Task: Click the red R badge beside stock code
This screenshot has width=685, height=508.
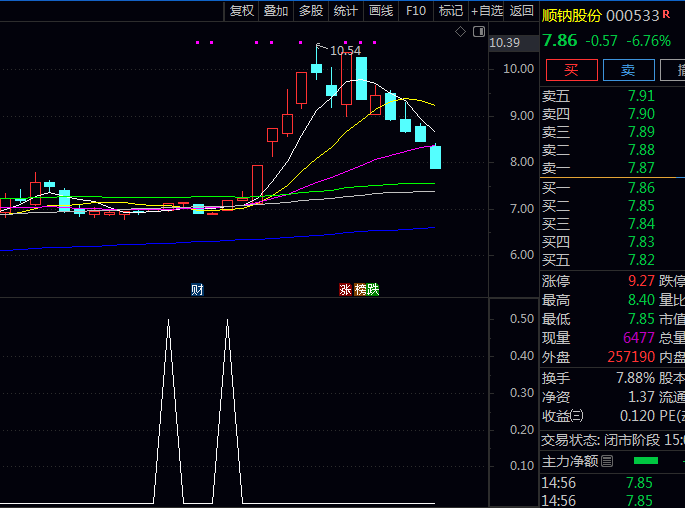Action: pos(667,15)
